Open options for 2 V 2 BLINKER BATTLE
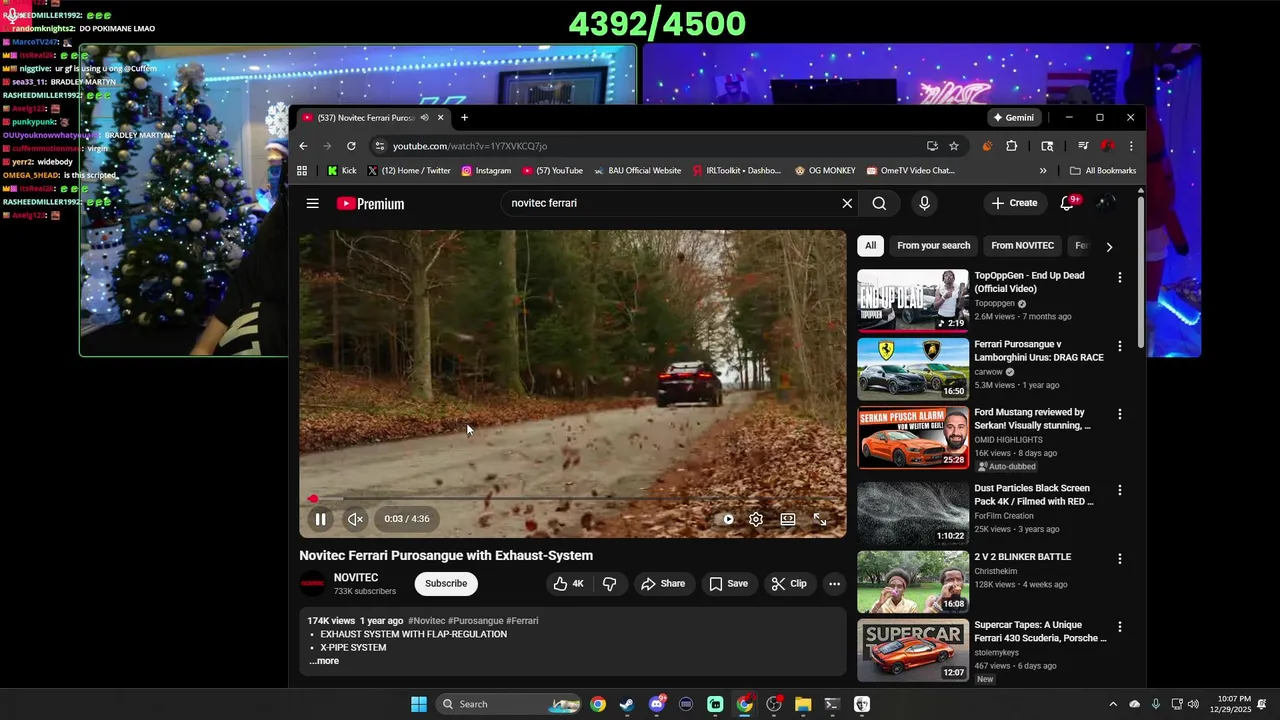Image resolution: width=1280 pixels, height=720 pixels. click(1119, 558)
